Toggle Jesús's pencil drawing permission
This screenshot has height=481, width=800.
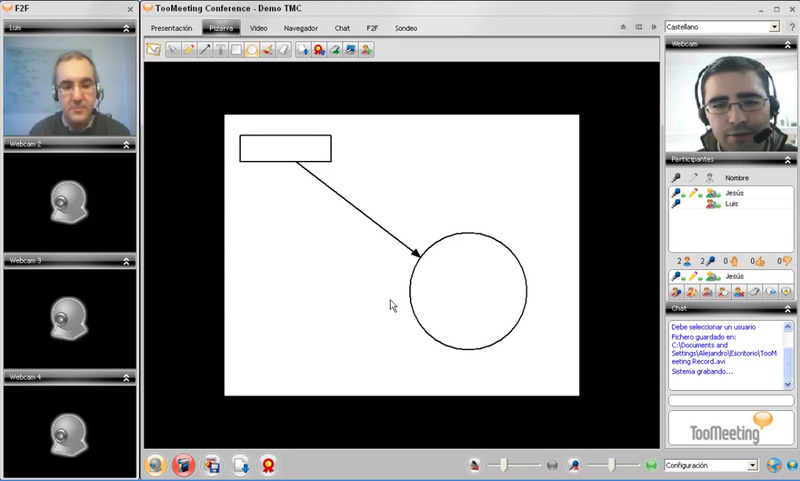tap(693, 193)
